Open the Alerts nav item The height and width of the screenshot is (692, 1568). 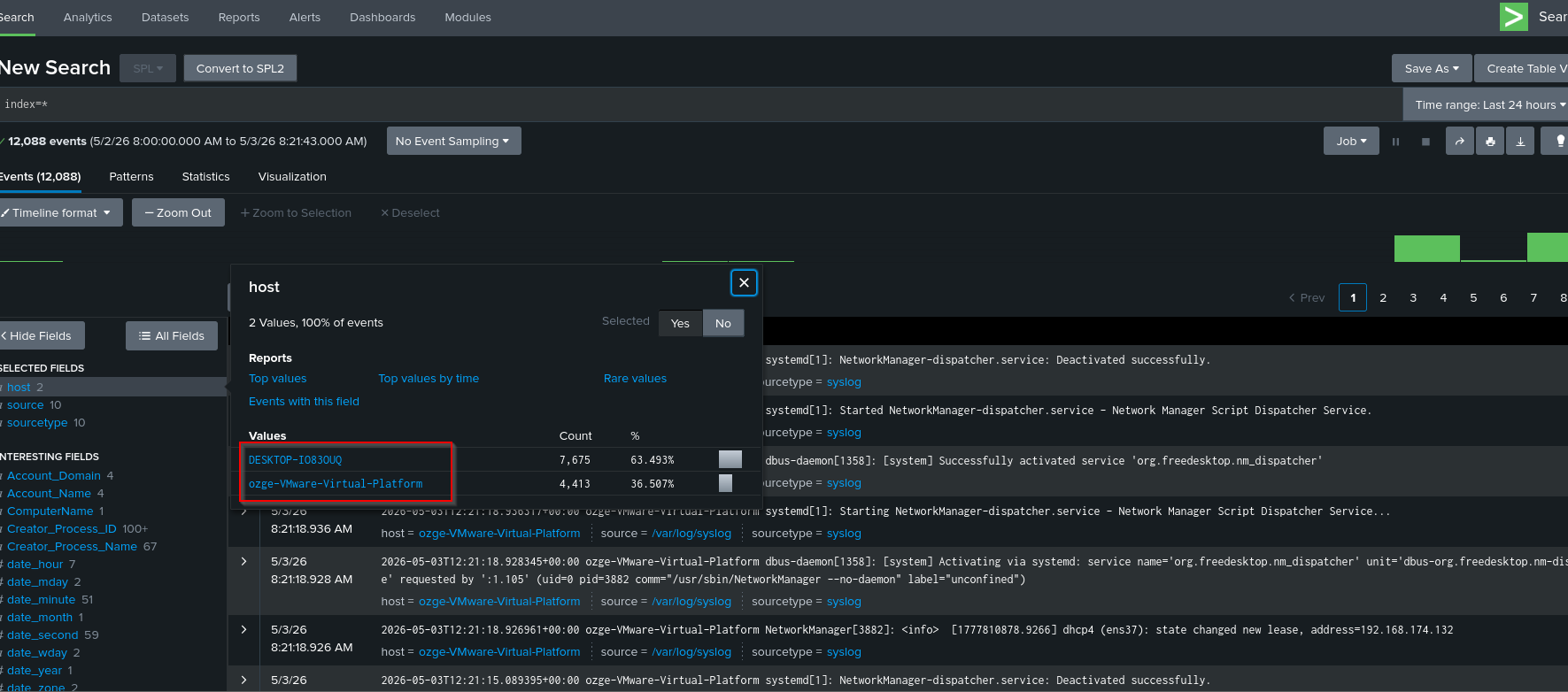click(305, 17)
